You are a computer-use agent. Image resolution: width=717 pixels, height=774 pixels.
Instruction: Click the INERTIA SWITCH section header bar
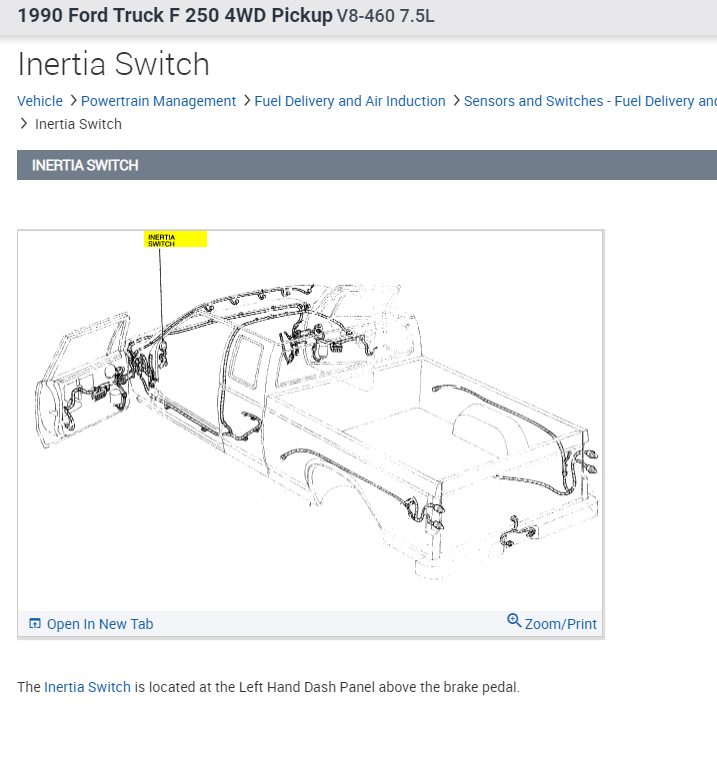click(367, 165)
